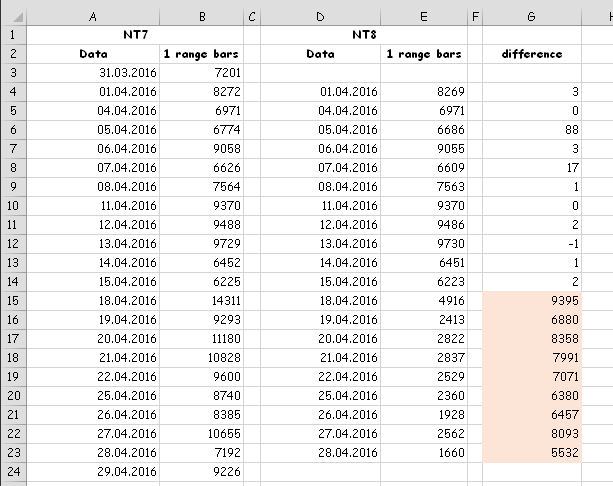Select column D header

[320, 17]
